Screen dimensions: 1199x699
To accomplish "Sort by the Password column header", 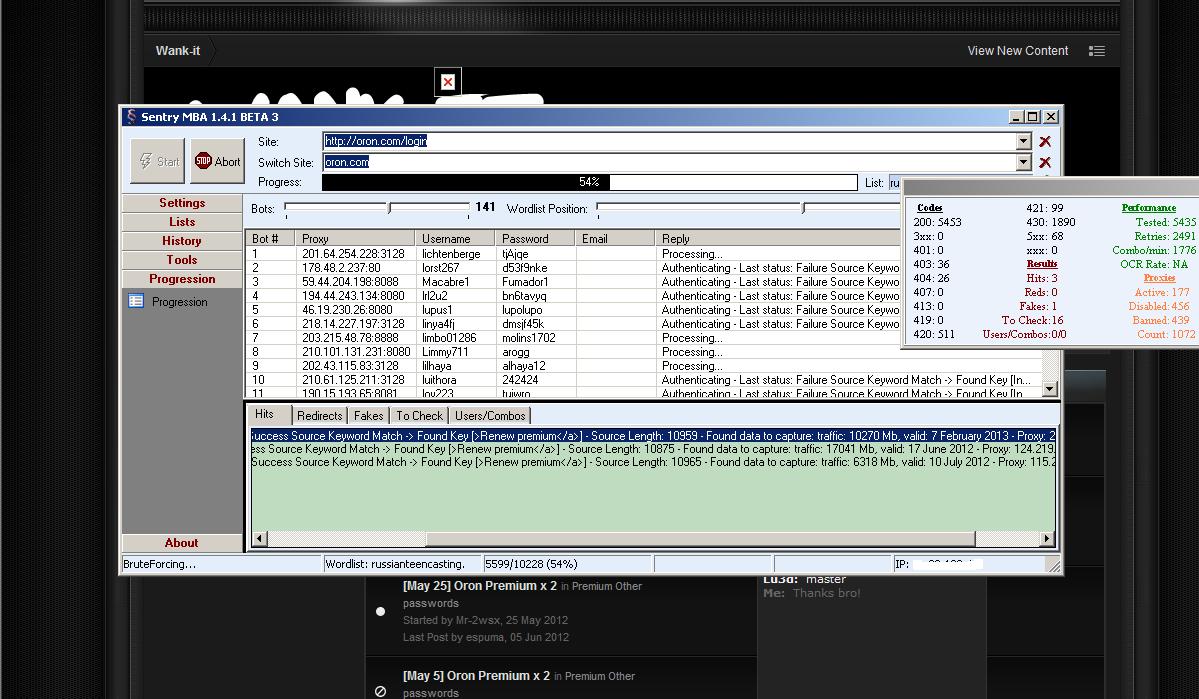I will pos(535,239).
